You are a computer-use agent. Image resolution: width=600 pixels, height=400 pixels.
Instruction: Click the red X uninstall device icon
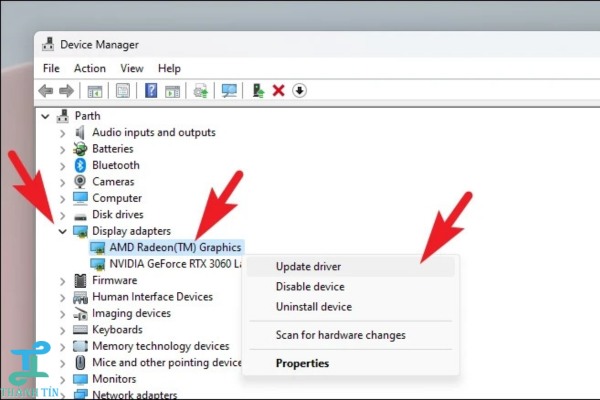[279, 91]
